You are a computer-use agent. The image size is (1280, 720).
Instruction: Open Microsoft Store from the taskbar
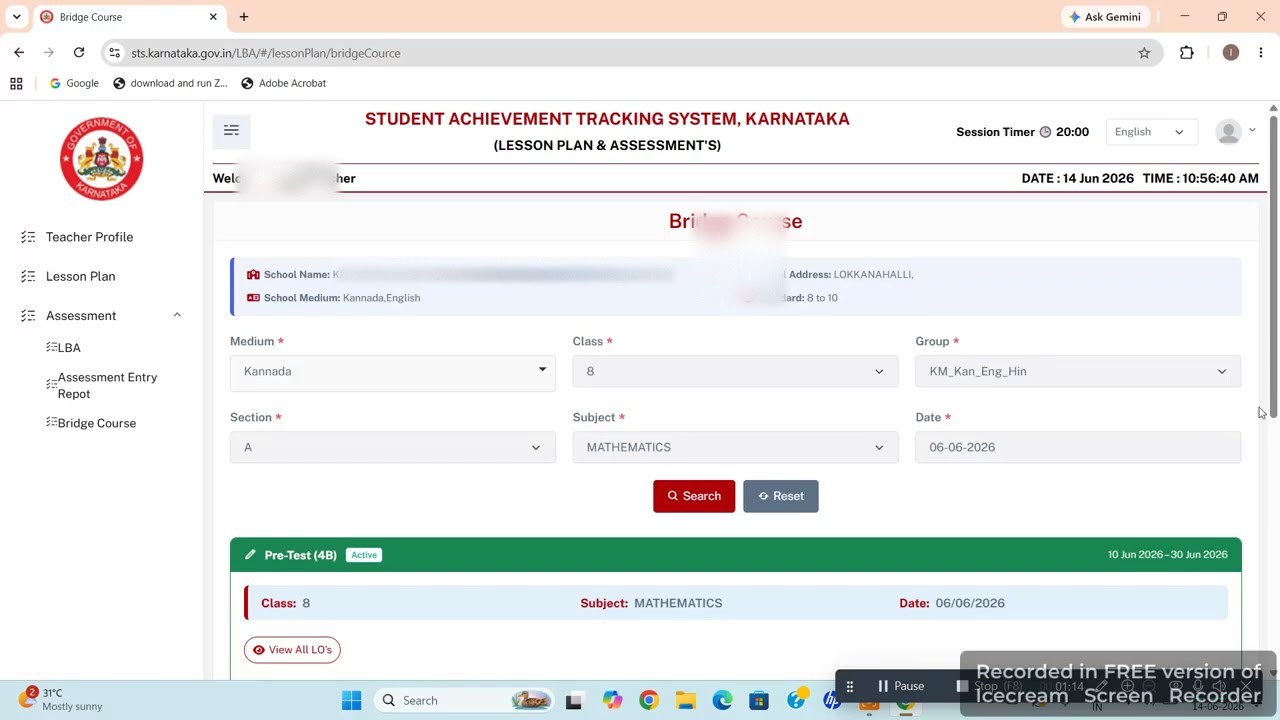coord(759,701)
